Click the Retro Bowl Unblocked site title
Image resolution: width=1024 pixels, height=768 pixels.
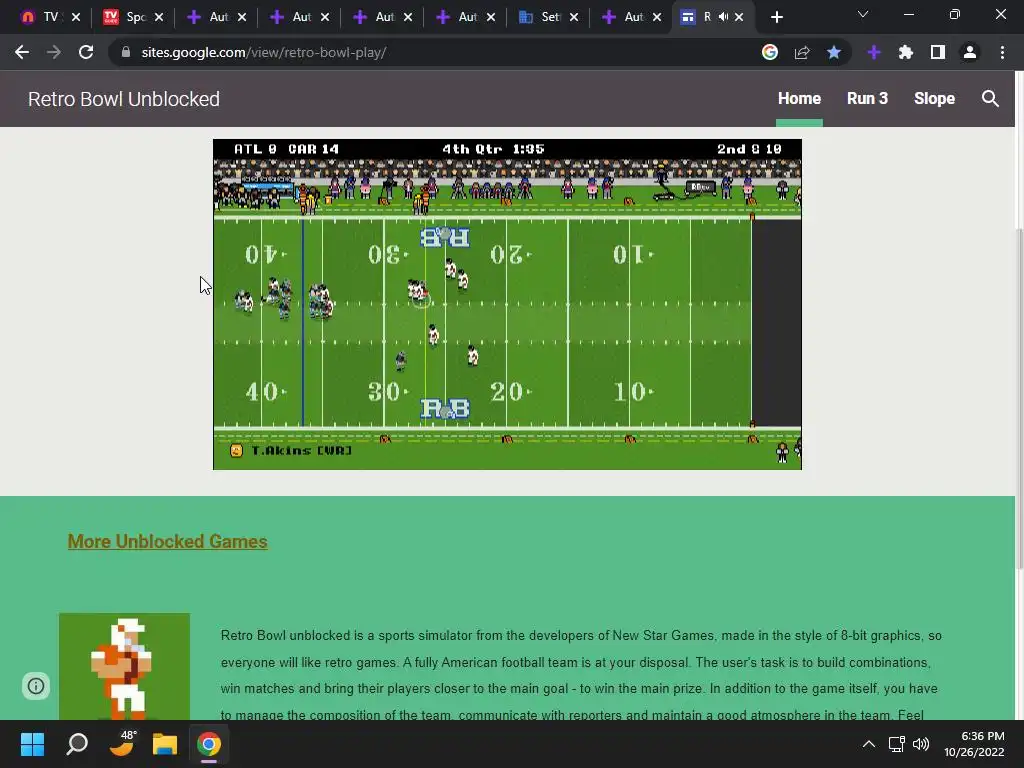(x=123, y=99)
